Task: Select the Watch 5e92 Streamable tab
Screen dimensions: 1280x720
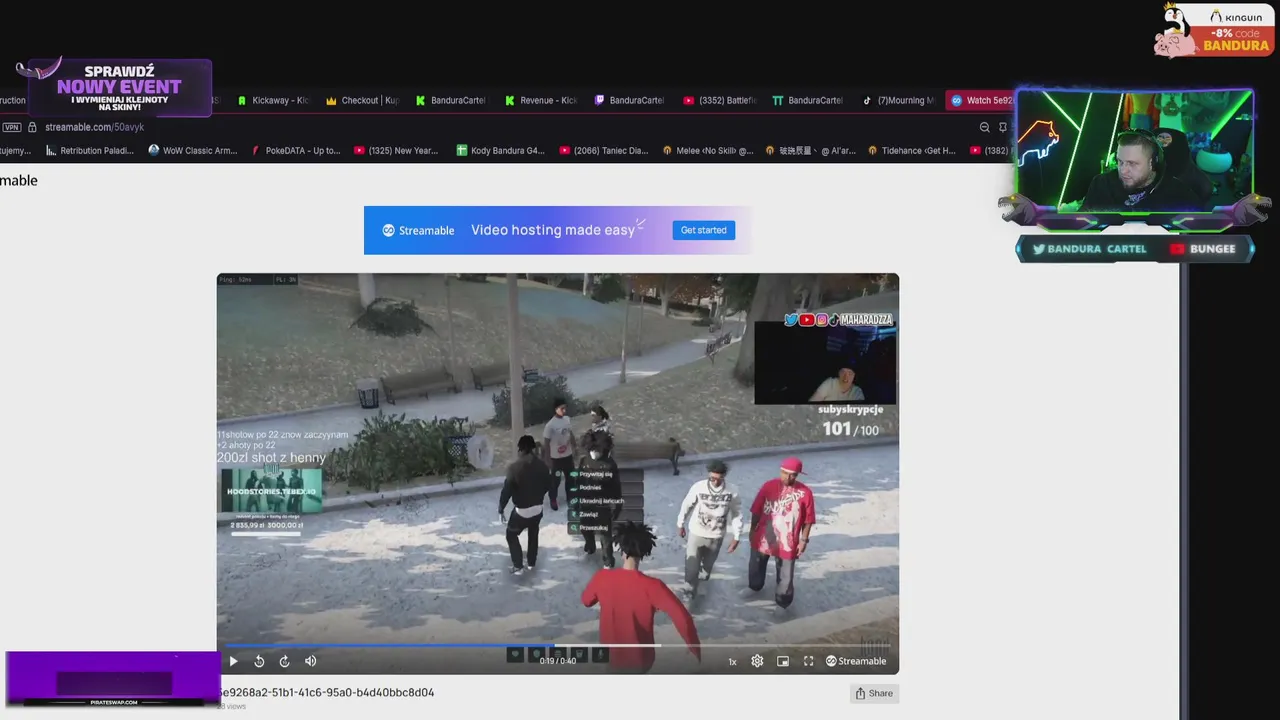Action: point(981,100)
